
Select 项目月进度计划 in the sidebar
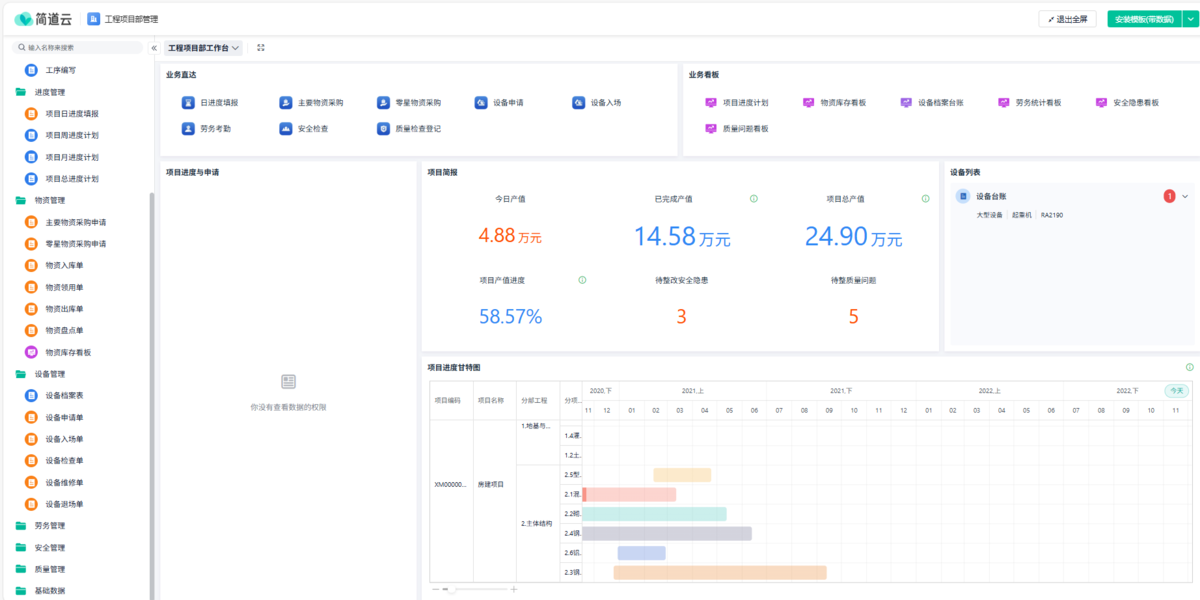(71, 157)
